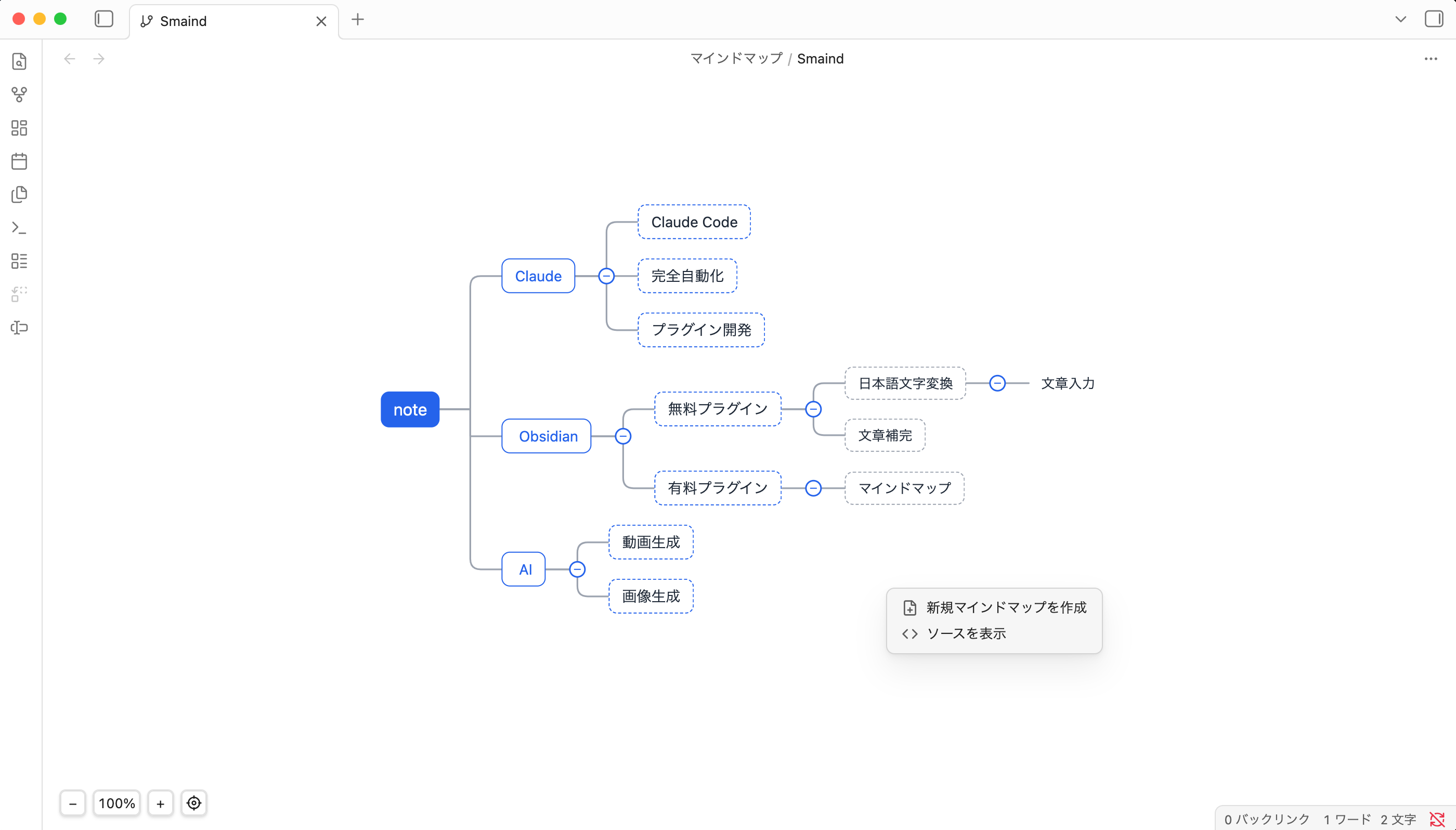Select the 無料プラグイン node
The height and width of the screenshot is (830, 1456).
(x=718, y=409)
